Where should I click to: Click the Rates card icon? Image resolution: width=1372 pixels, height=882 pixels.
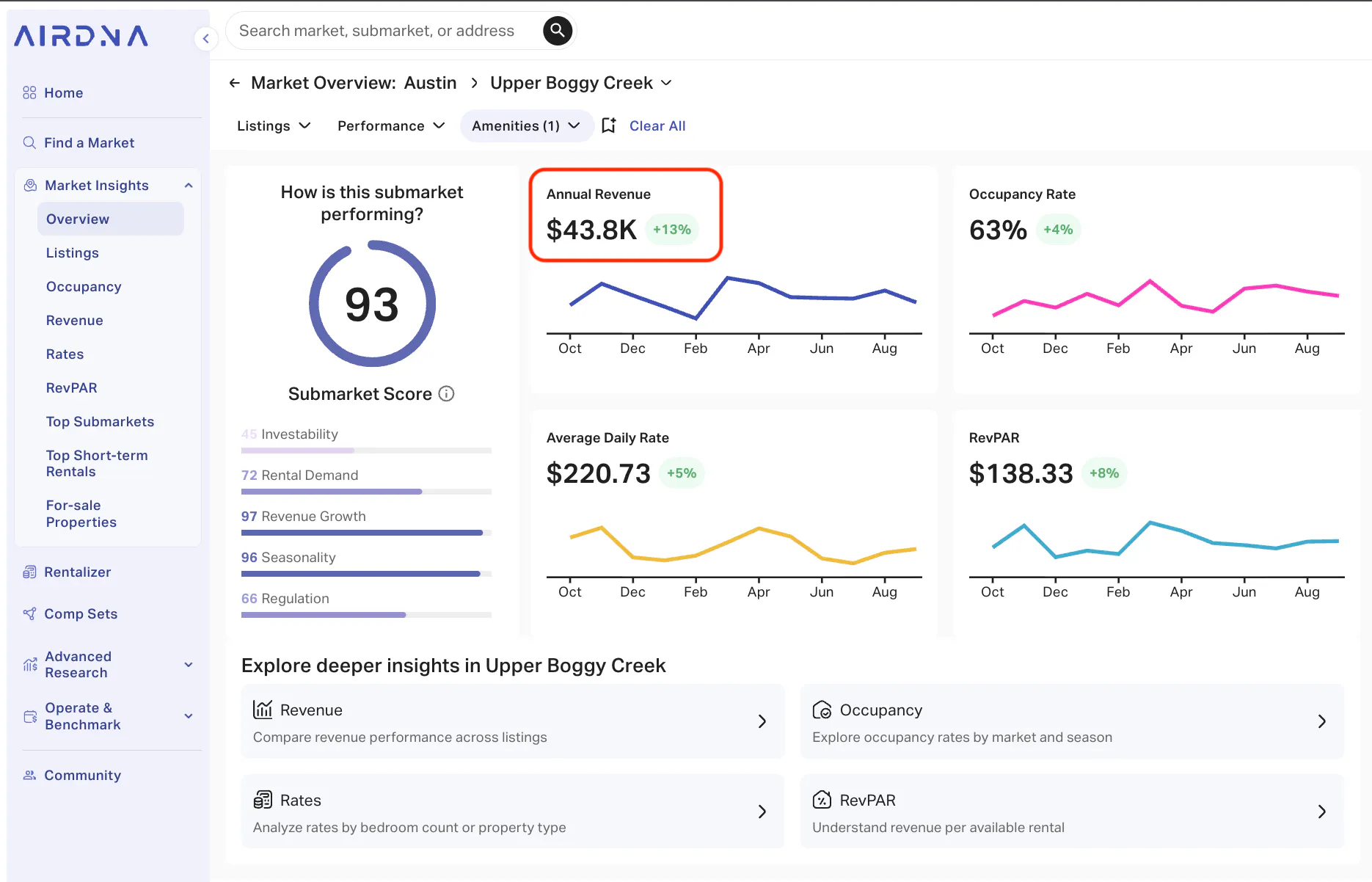coord(263,800)
